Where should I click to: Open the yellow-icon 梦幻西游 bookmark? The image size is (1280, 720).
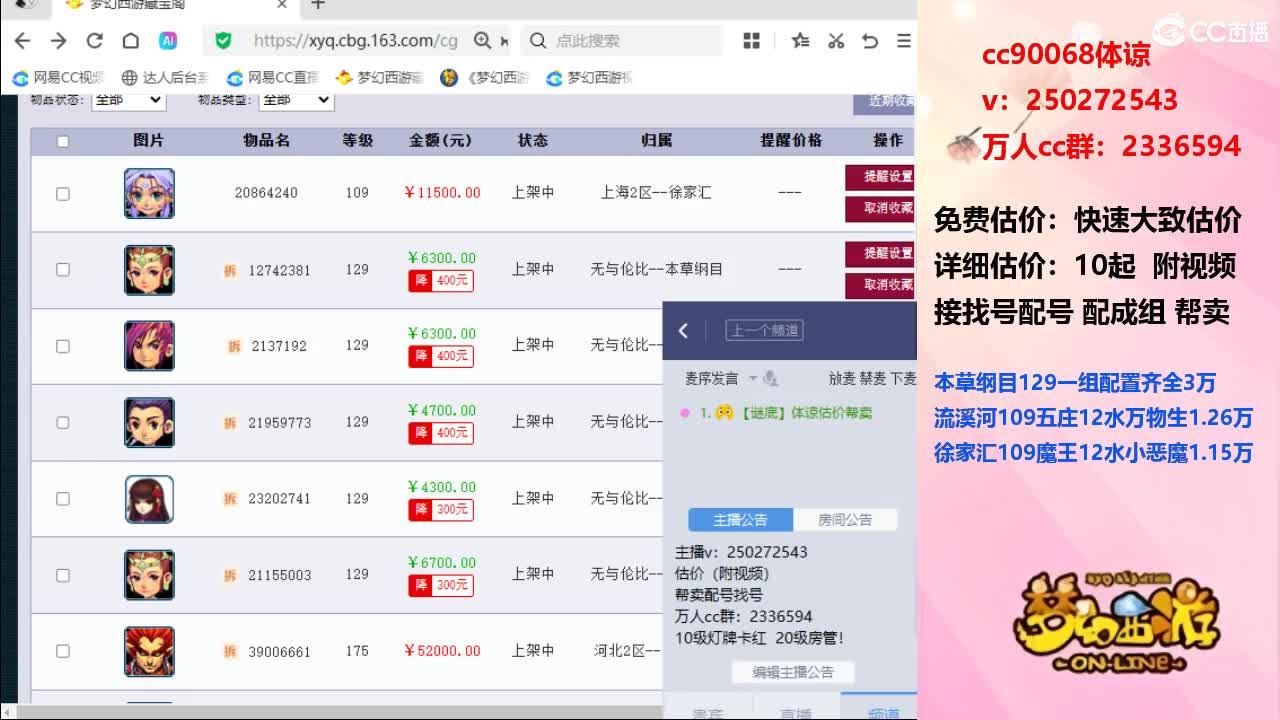pos(380,78)
